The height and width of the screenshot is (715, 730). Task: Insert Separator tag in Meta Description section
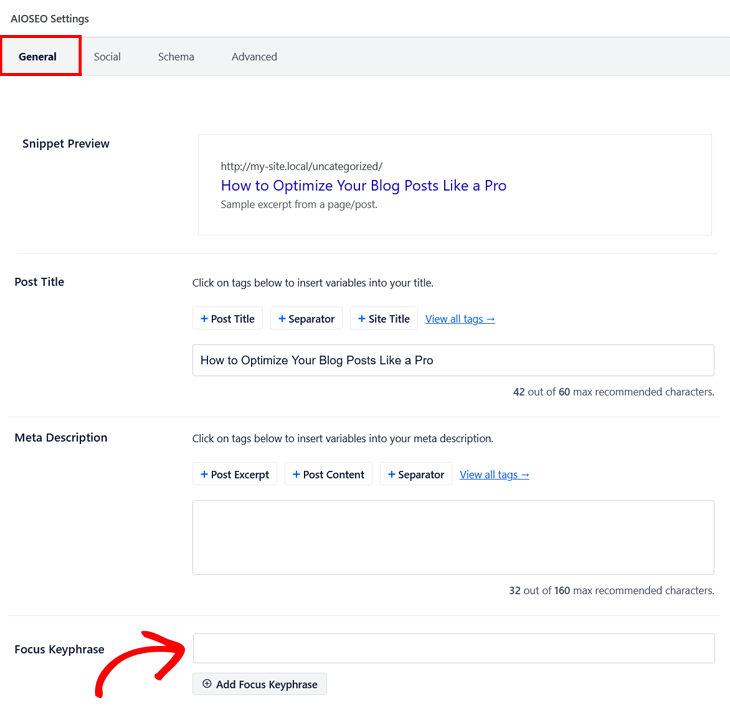[416, 474]
